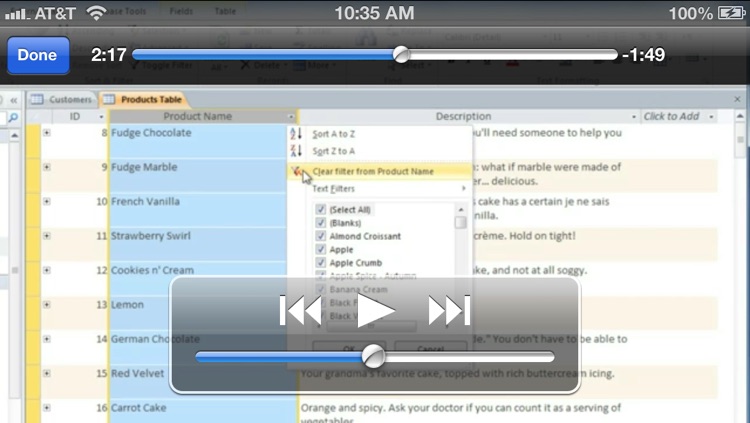Play the video
Image resolution: width=750 pixels, height=423 pixels.
(x=375, y=311)
